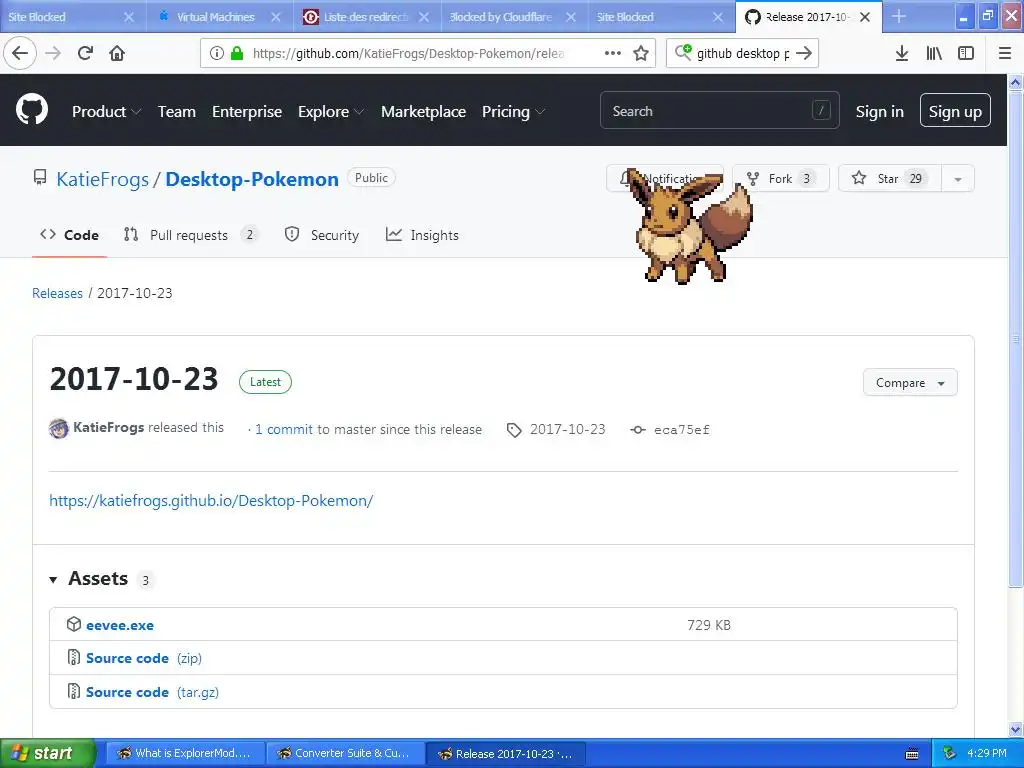The width and height of the screenshot is (1024, 768).
Task: Click the zip file icon for Source code (zip)
Action: tap(74, 657)
